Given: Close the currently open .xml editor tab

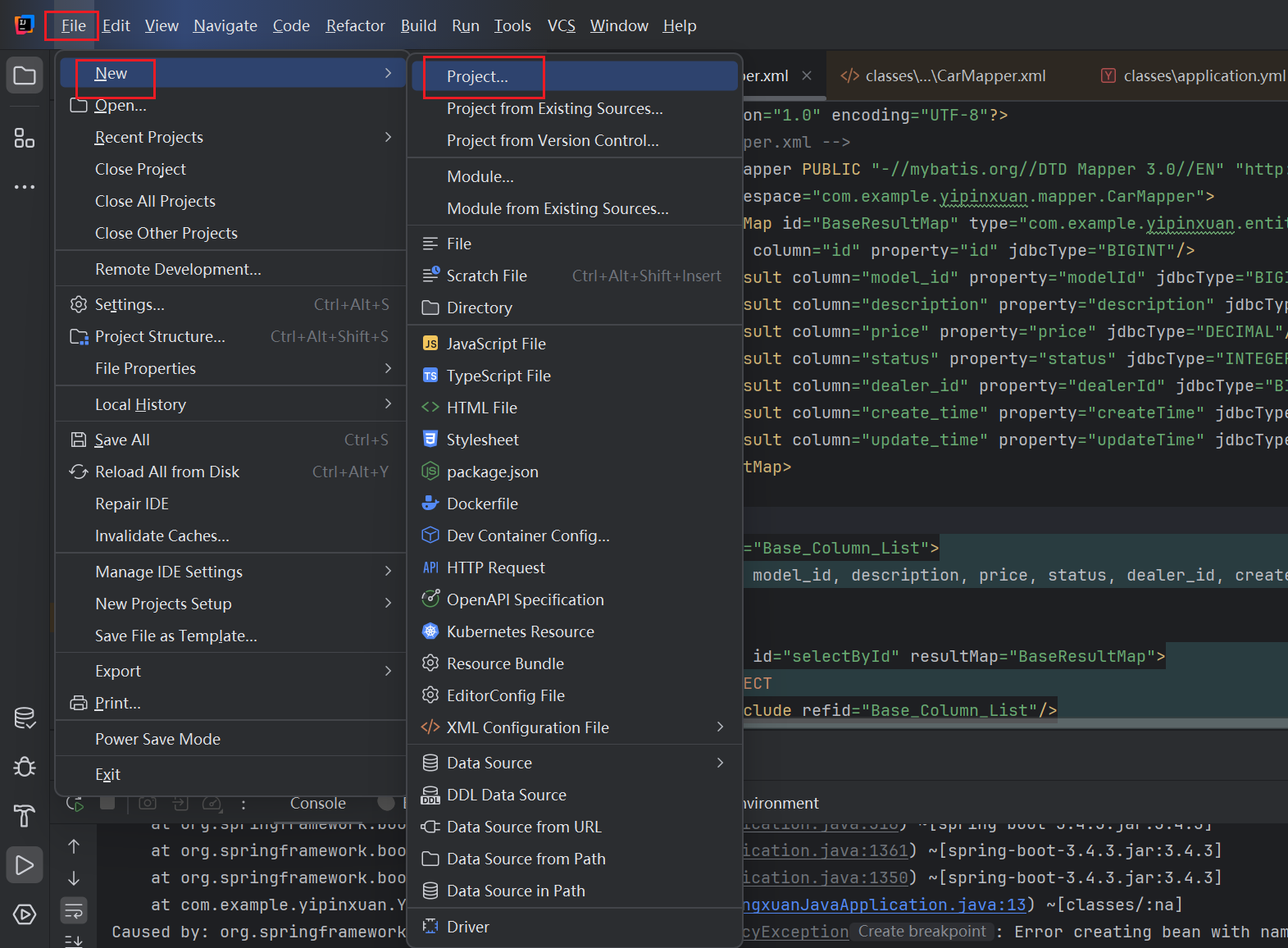Looking at the screenshot, I should click(807, 75).
